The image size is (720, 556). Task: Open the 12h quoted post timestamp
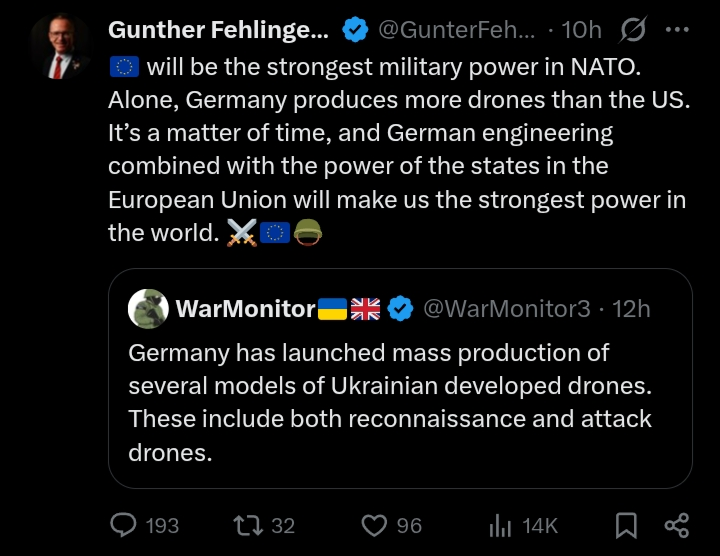pyautogui.click(x=631, y=309)
